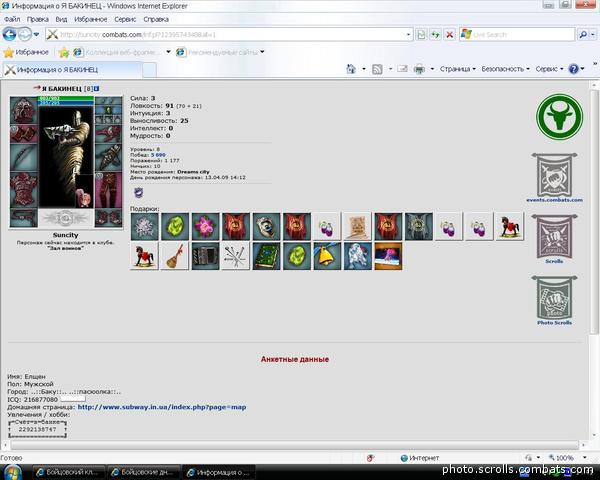Open the Сервис menu in menu bar
600x480 pixels.
tap(125, 19)
